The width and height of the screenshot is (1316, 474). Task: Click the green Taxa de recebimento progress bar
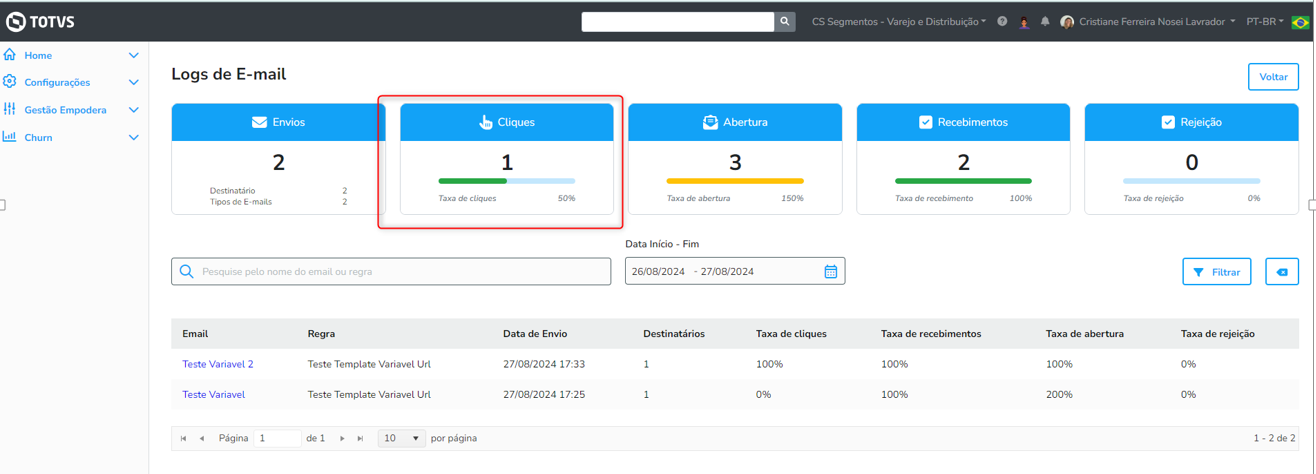pos(963,181)
